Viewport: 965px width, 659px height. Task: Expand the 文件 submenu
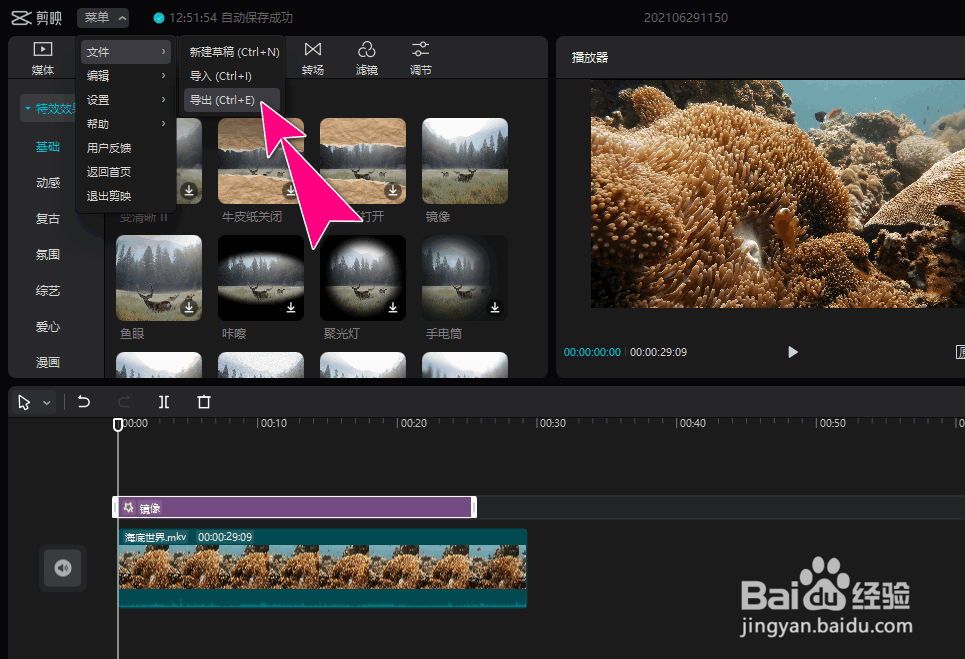[126, 52]
